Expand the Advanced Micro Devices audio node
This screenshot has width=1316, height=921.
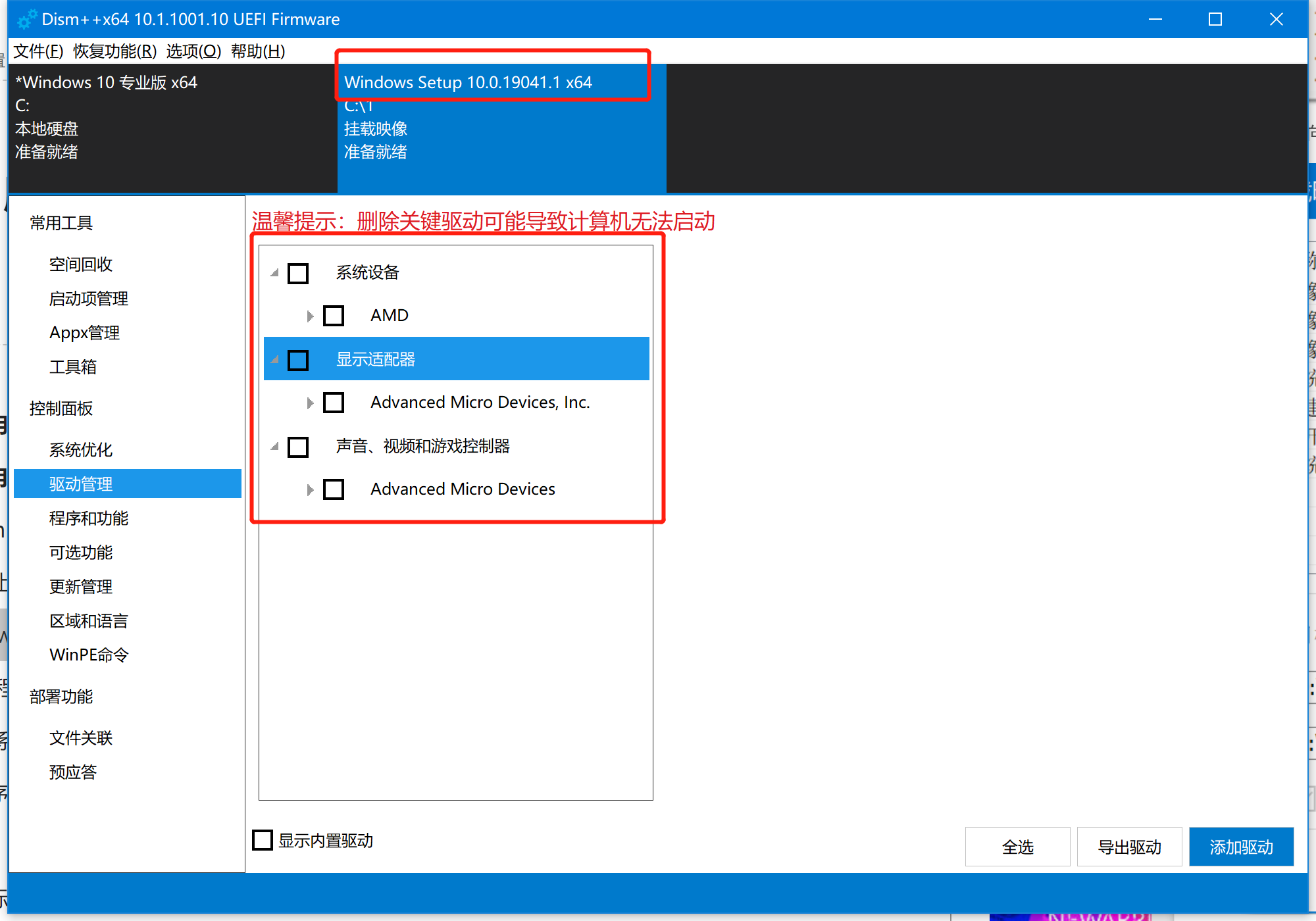point(310,489)
